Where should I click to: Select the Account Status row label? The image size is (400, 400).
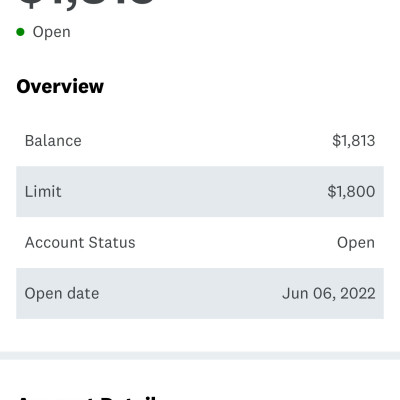click(x=80, y=243)
